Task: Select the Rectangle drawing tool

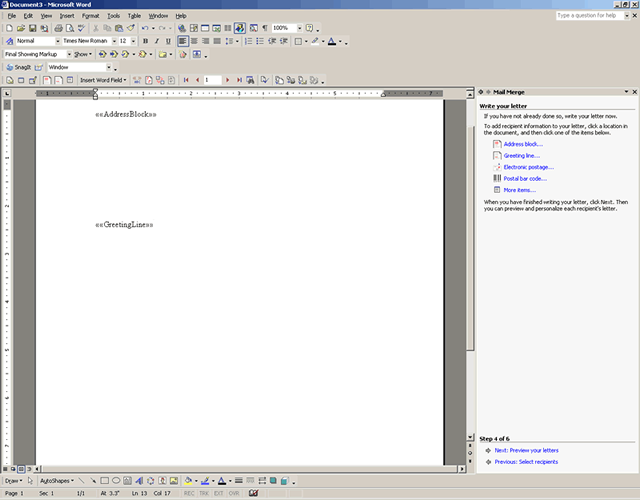Action: 104,481
